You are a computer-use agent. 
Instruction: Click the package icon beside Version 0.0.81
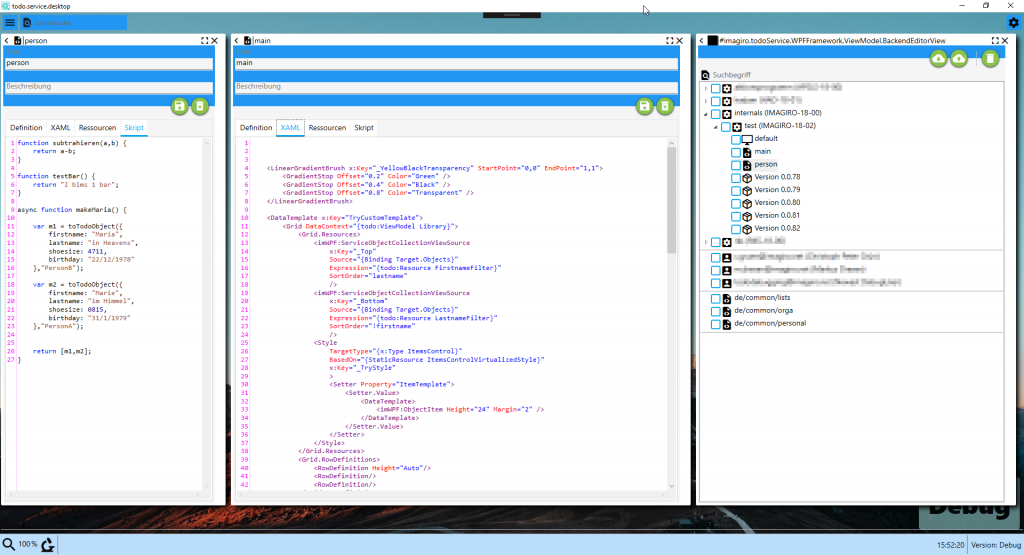click(747, 216)
